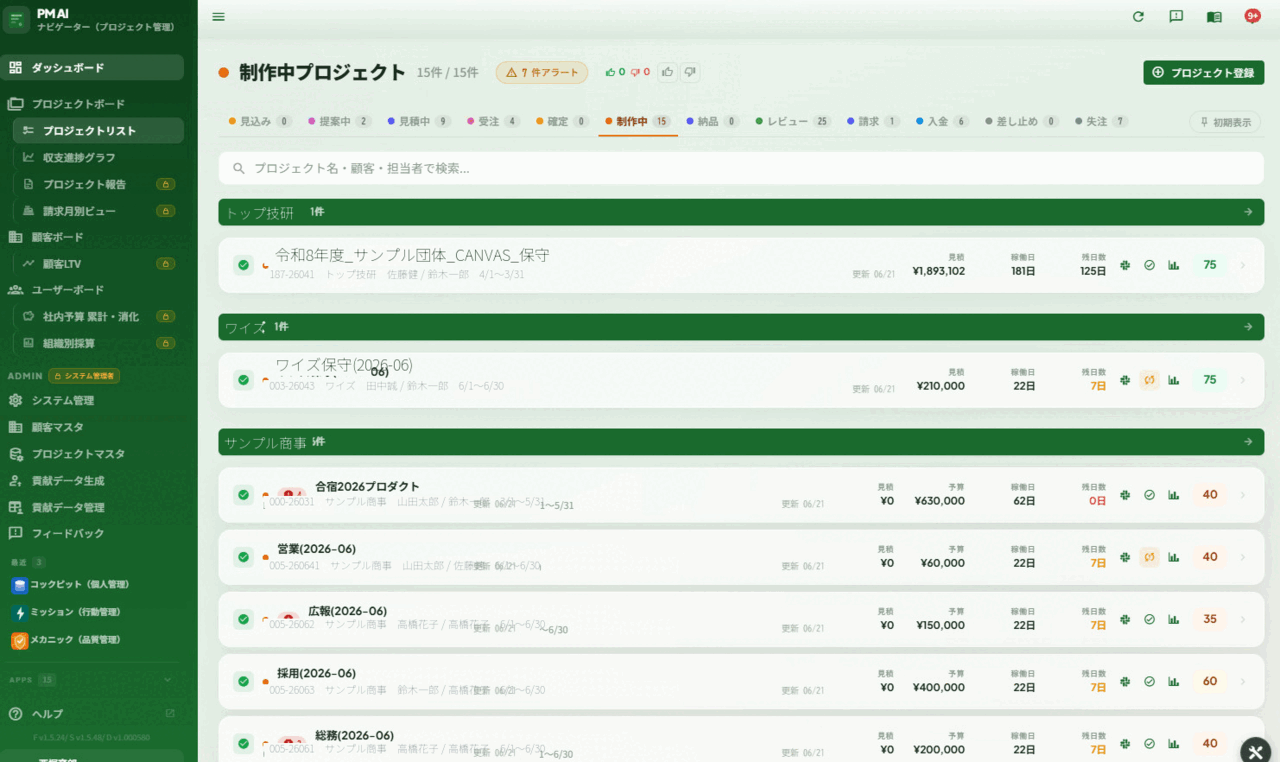Switch to the レビュー status tab
The width and height of the screenshot is (1280, 762).
pyautogui.click(x=793, y=121)
